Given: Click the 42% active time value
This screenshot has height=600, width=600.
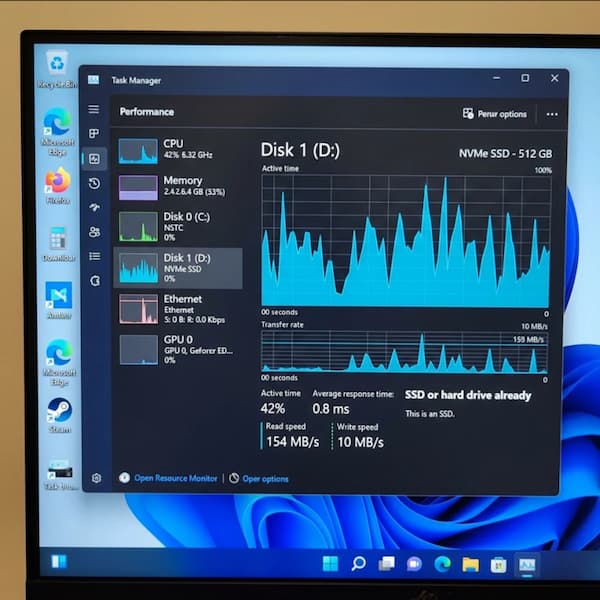Looking at the screenshot, I should [273, 409].
